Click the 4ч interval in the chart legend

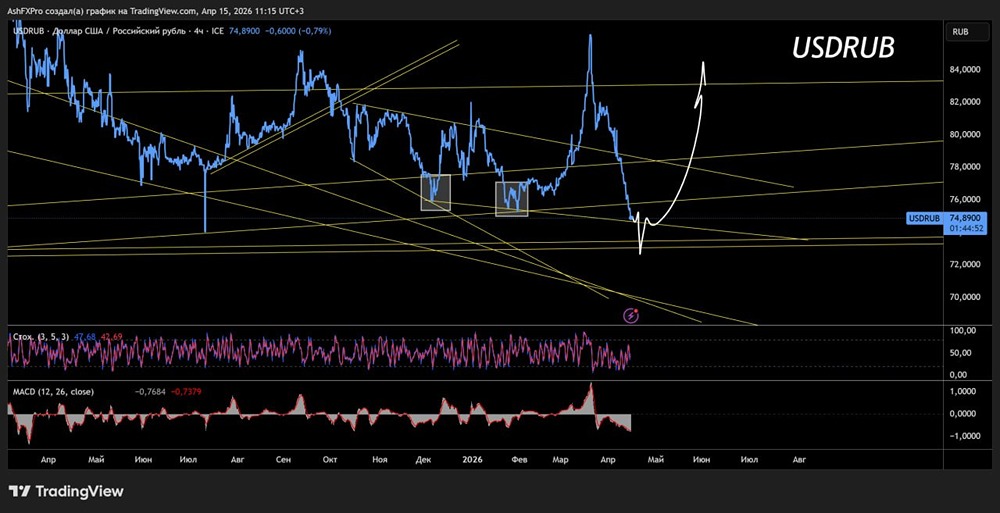(x=199, y=30)
